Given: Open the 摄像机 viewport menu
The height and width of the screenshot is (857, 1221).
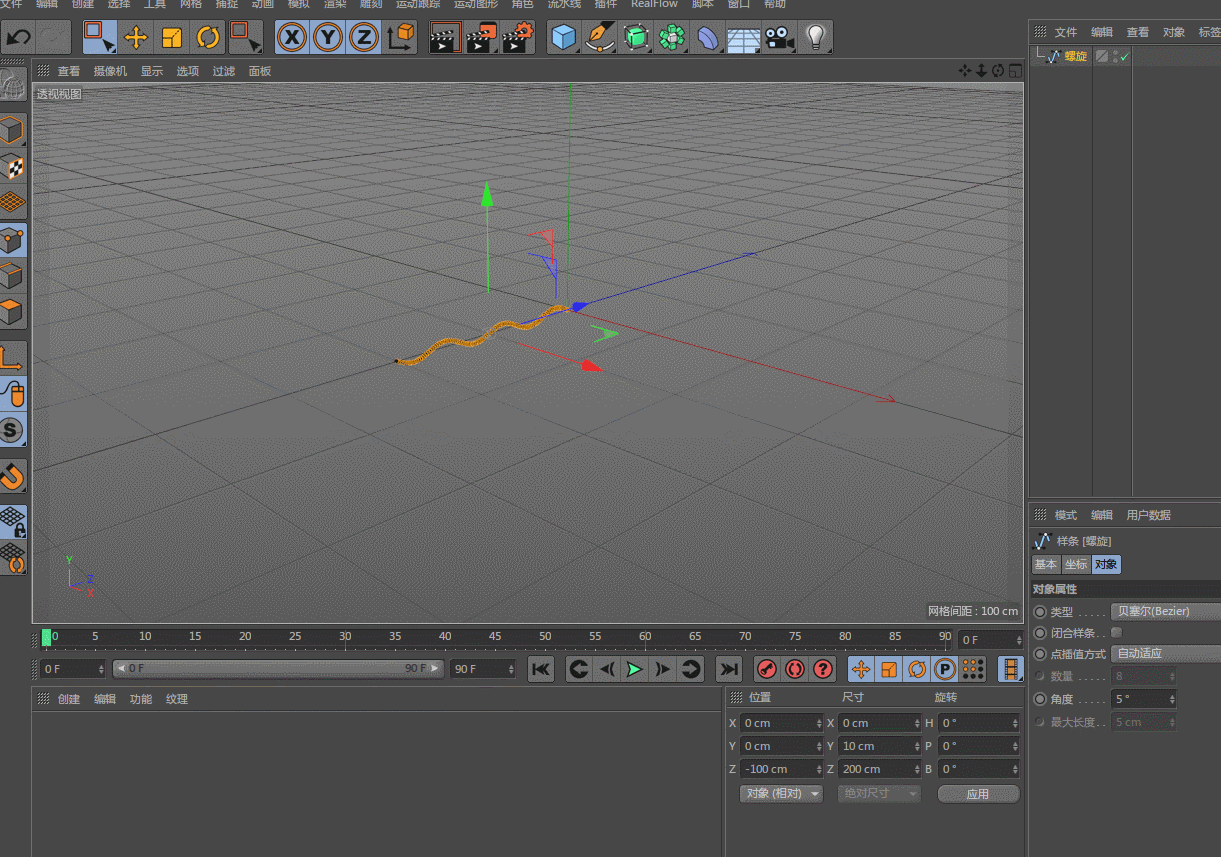Looking at the screenshot, I should pos(110,71).
